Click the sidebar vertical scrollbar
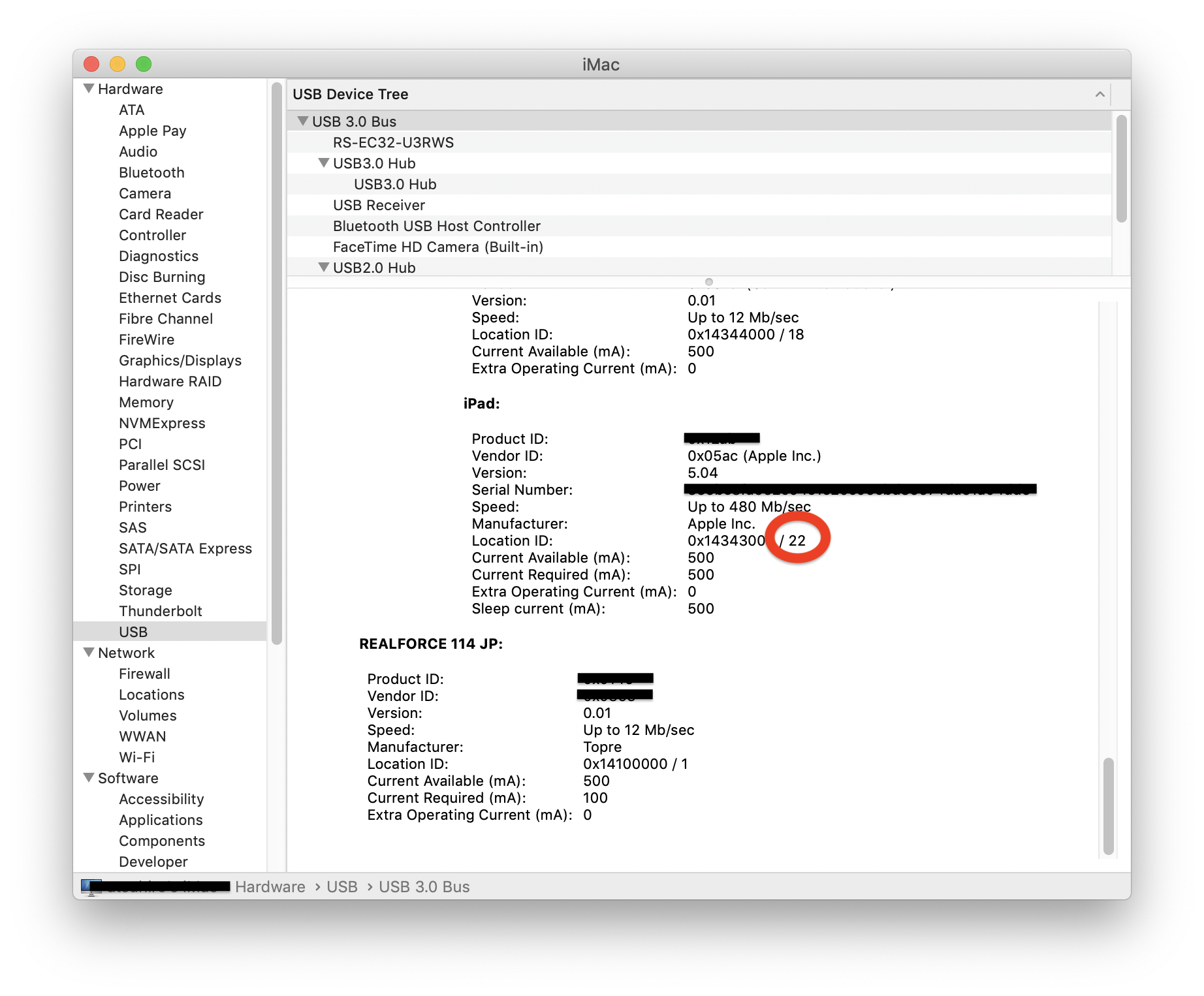This screenshot has height=996, width=1204. coord(277,363)
